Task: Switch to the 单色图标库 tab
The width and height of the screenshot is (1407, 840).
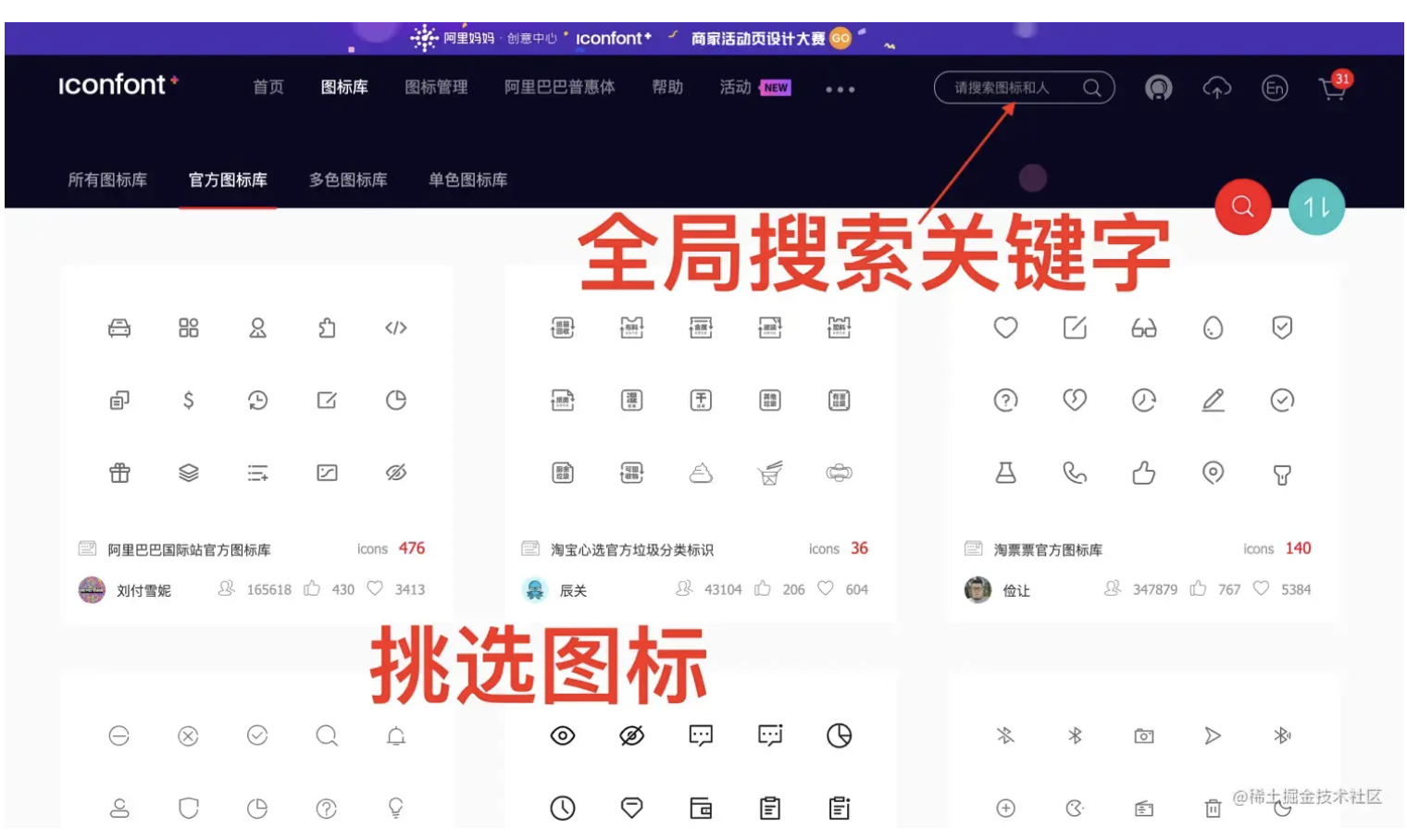Action: (x=468, y=179)
